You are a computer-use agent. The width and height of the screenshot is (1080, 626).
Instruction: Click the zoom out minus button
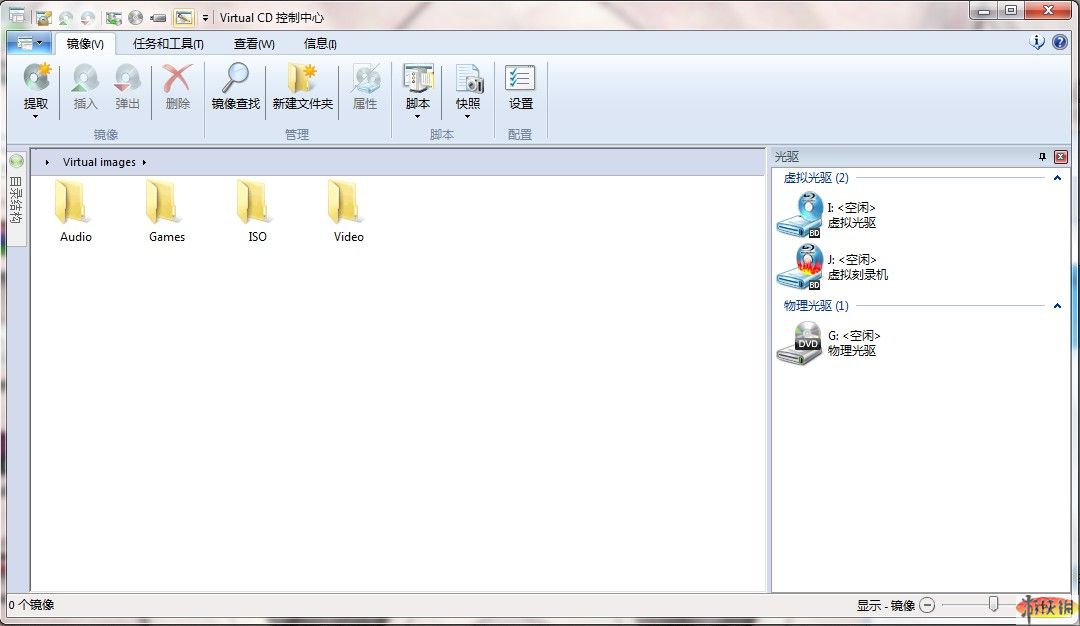[927, 605]
